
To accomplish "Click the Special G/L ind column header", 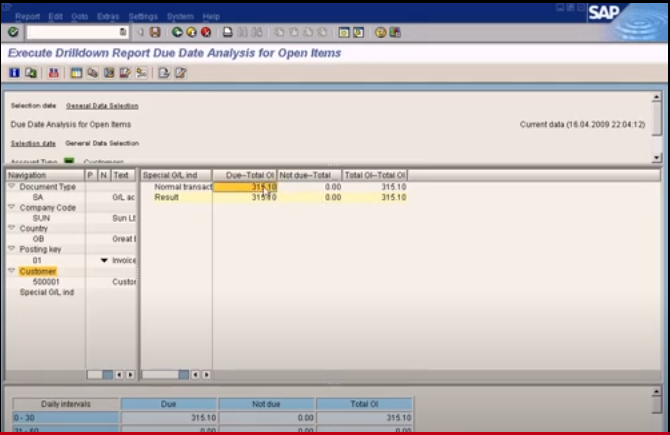I will (x=176, y=175).
